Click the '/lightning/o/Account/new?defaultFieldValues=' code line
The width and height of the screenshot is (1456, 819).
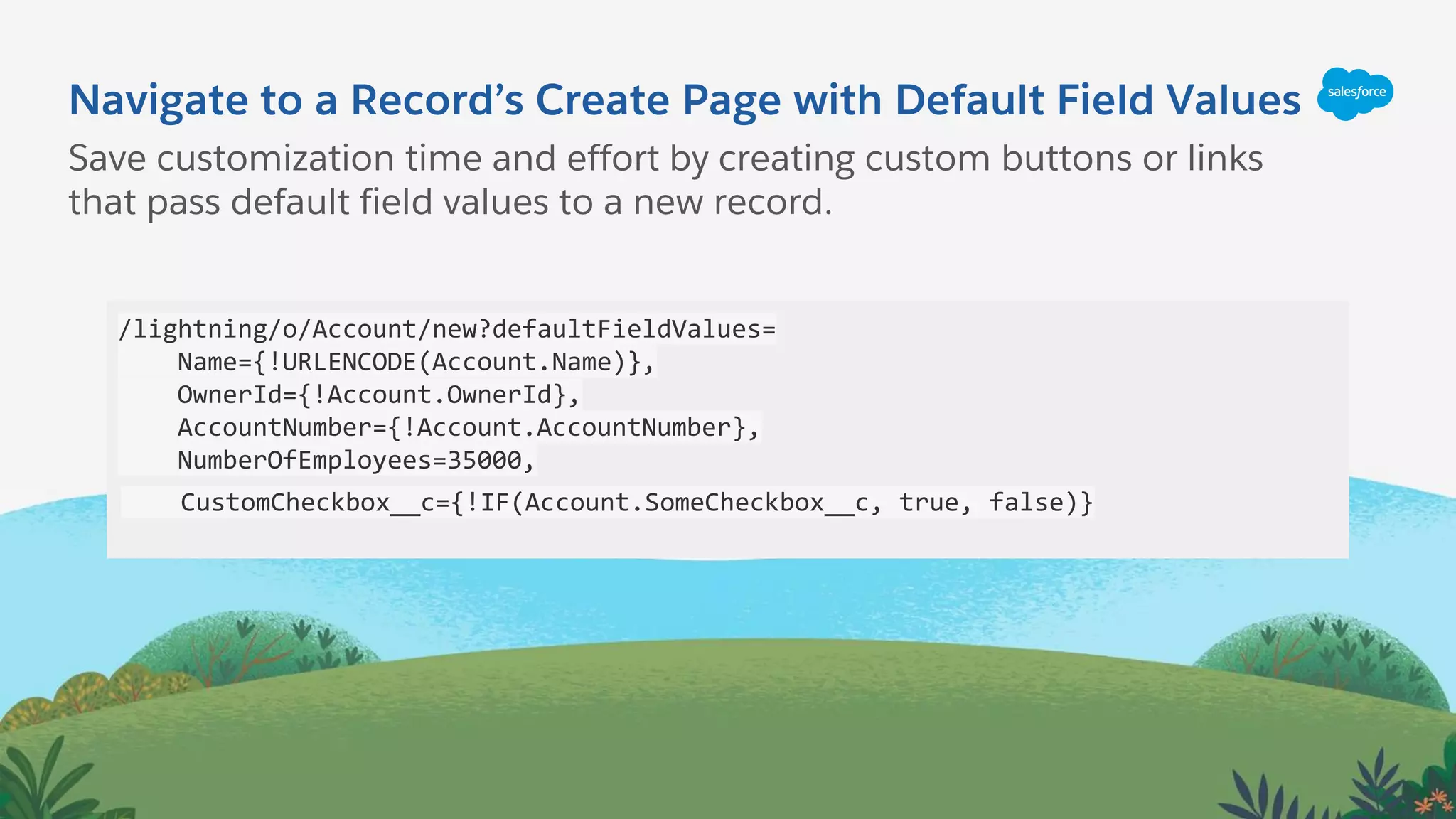click(447, 329)
